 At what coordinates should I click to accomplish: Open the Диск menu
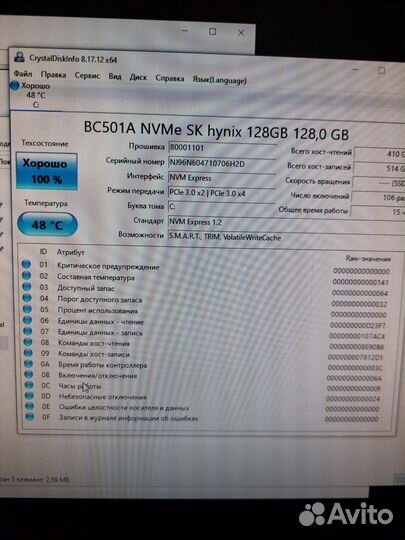tap(138, 77)
